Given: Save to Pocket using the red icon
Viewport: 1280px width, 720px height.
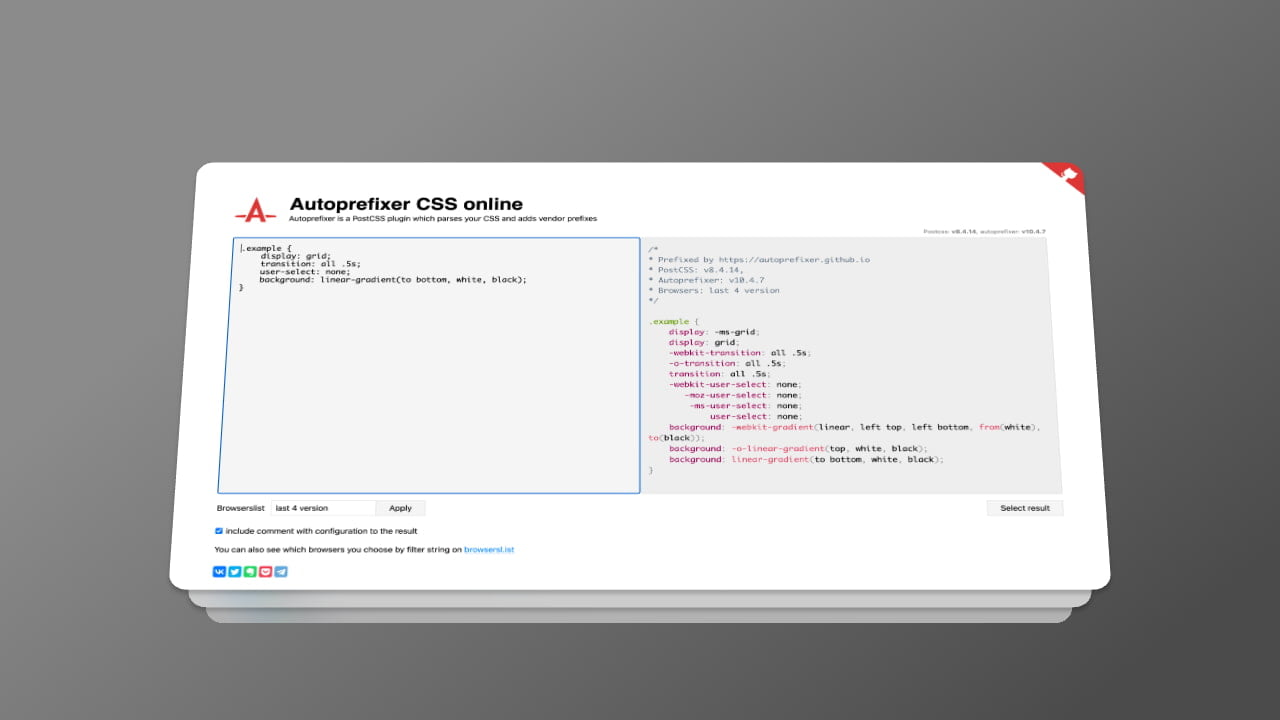Looking at the screenshot, I should click(x=265, y=572).
